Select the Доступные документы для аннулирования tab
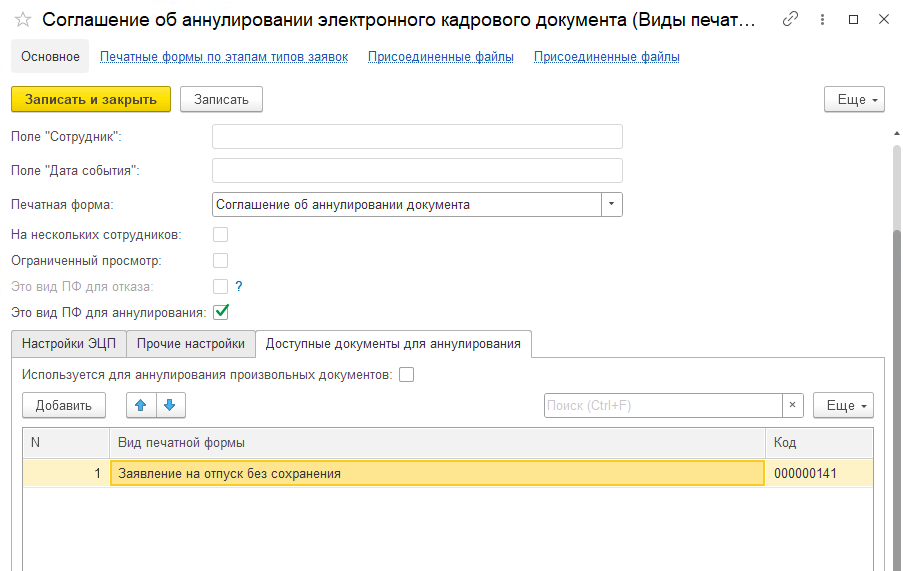This screenshot has height=571, width=903. click(393, 344)
